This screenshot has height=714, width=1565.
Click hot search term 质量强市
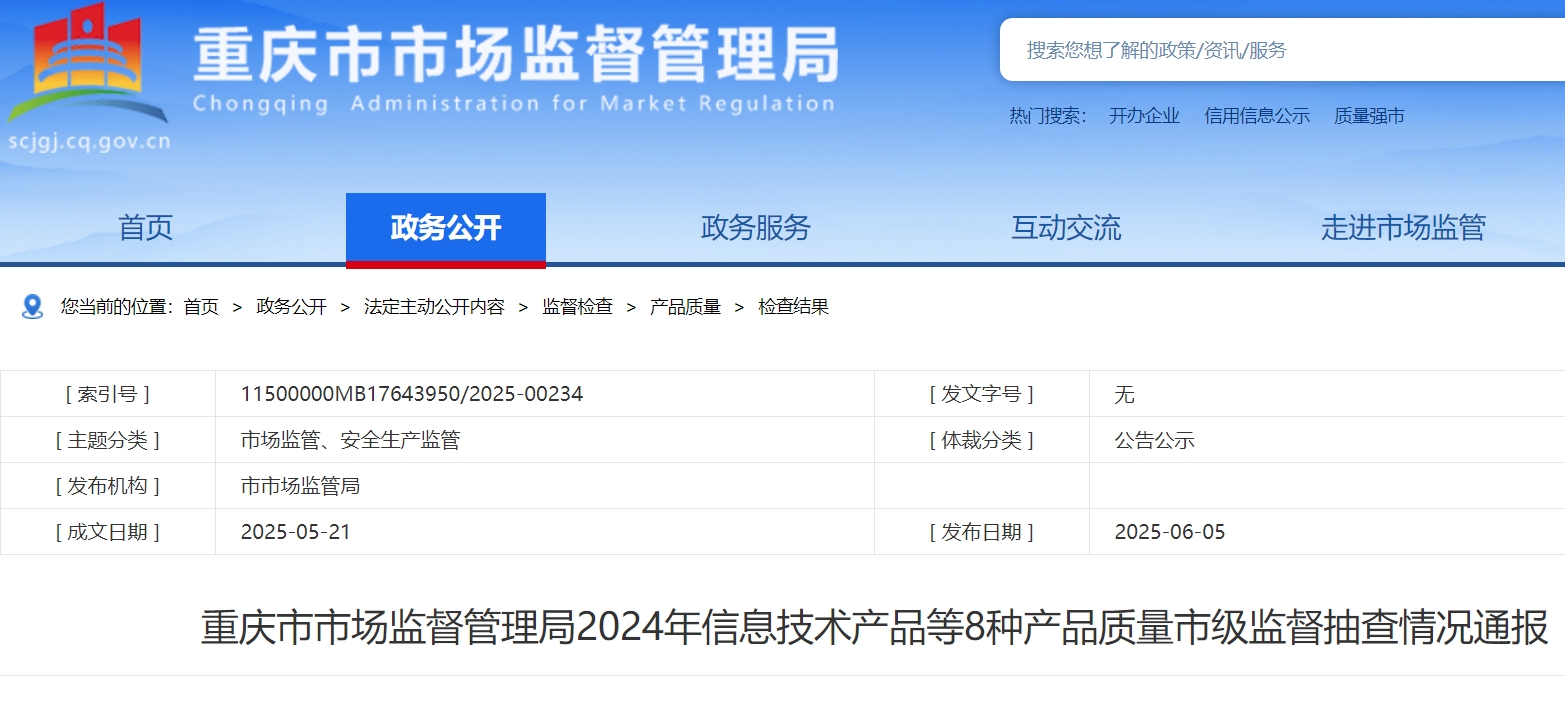pyautogui.click(x=1369, y=116)
